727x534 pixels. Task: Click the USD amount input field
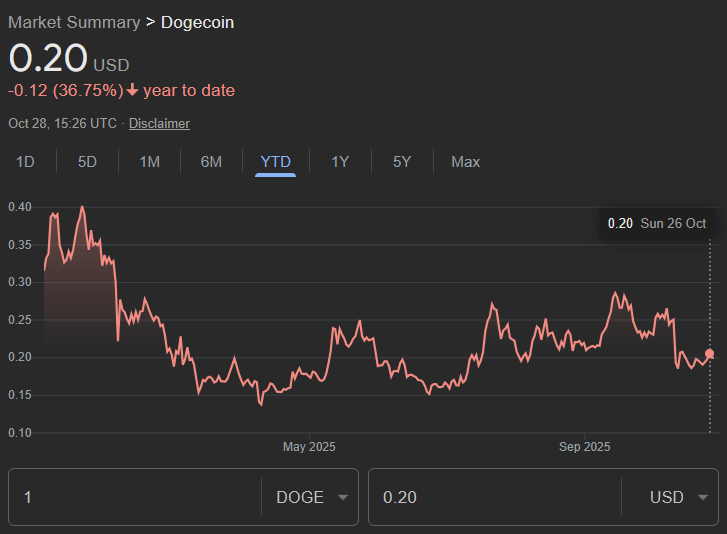(495, 497)
